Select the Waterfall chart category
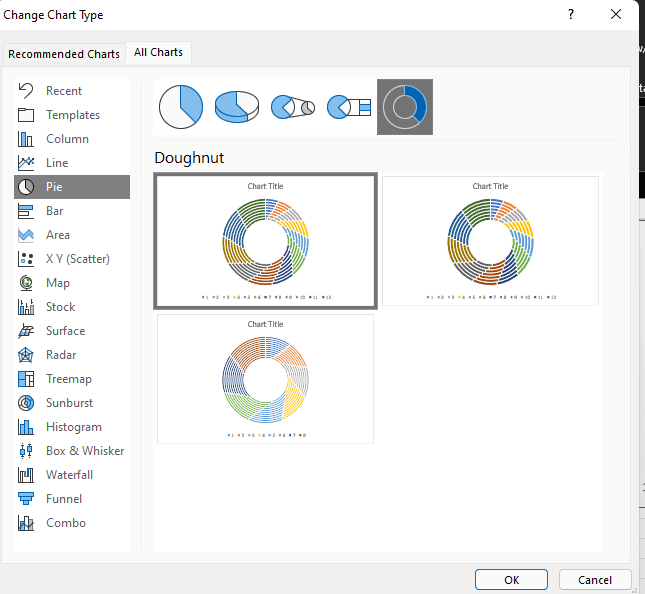Viewport: 645px width, 594px height. [x=69, y=475]
